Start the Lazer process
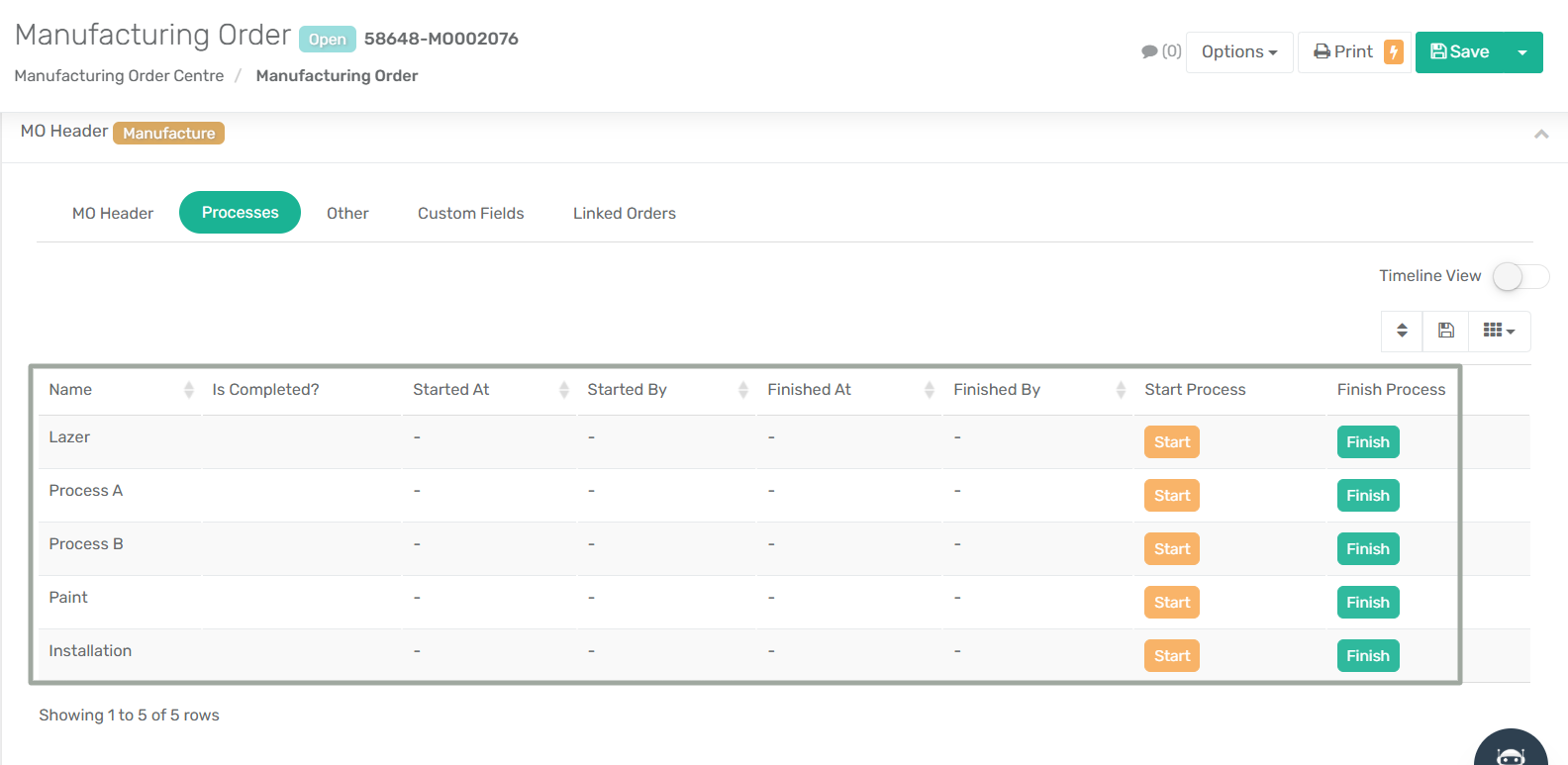 pos(1171,442)
